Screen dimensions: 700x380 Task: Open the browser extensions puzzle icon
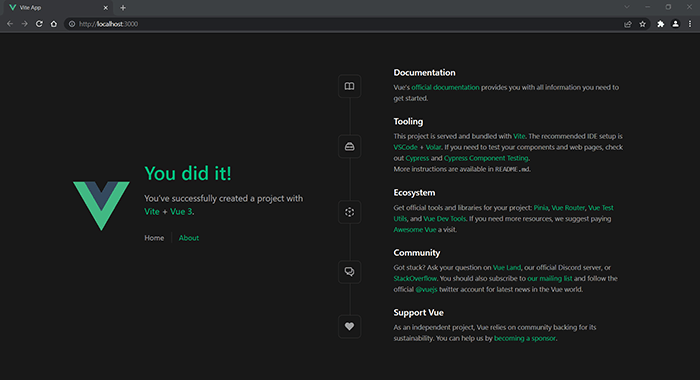pyautogui.click(x=661, y=24)
